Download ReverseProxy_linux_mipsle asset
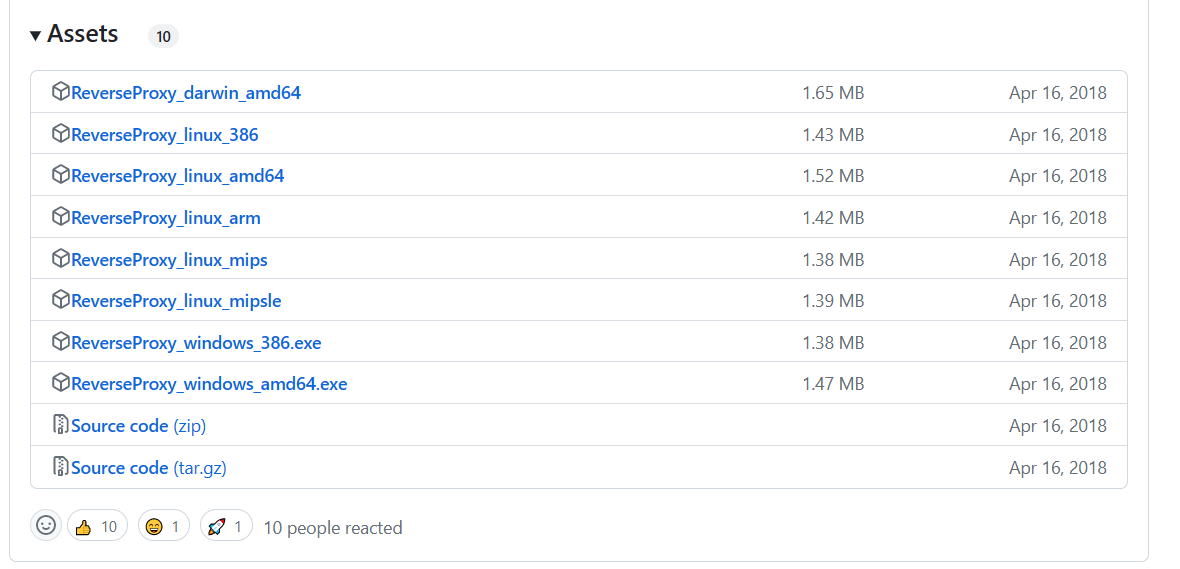This screenshot has width=1180, height=569. (x=177, y=301)
